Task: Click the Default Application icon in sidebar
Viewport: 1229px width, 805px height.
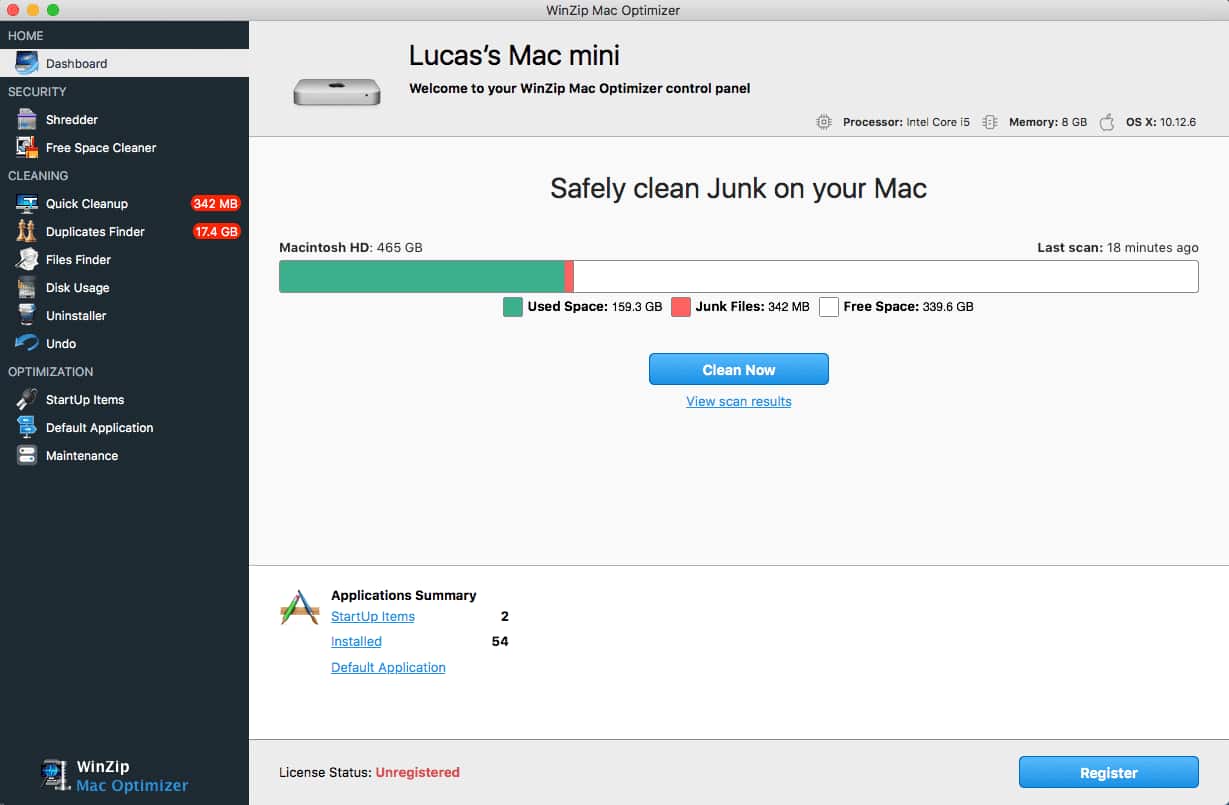Action: (26, 427)
